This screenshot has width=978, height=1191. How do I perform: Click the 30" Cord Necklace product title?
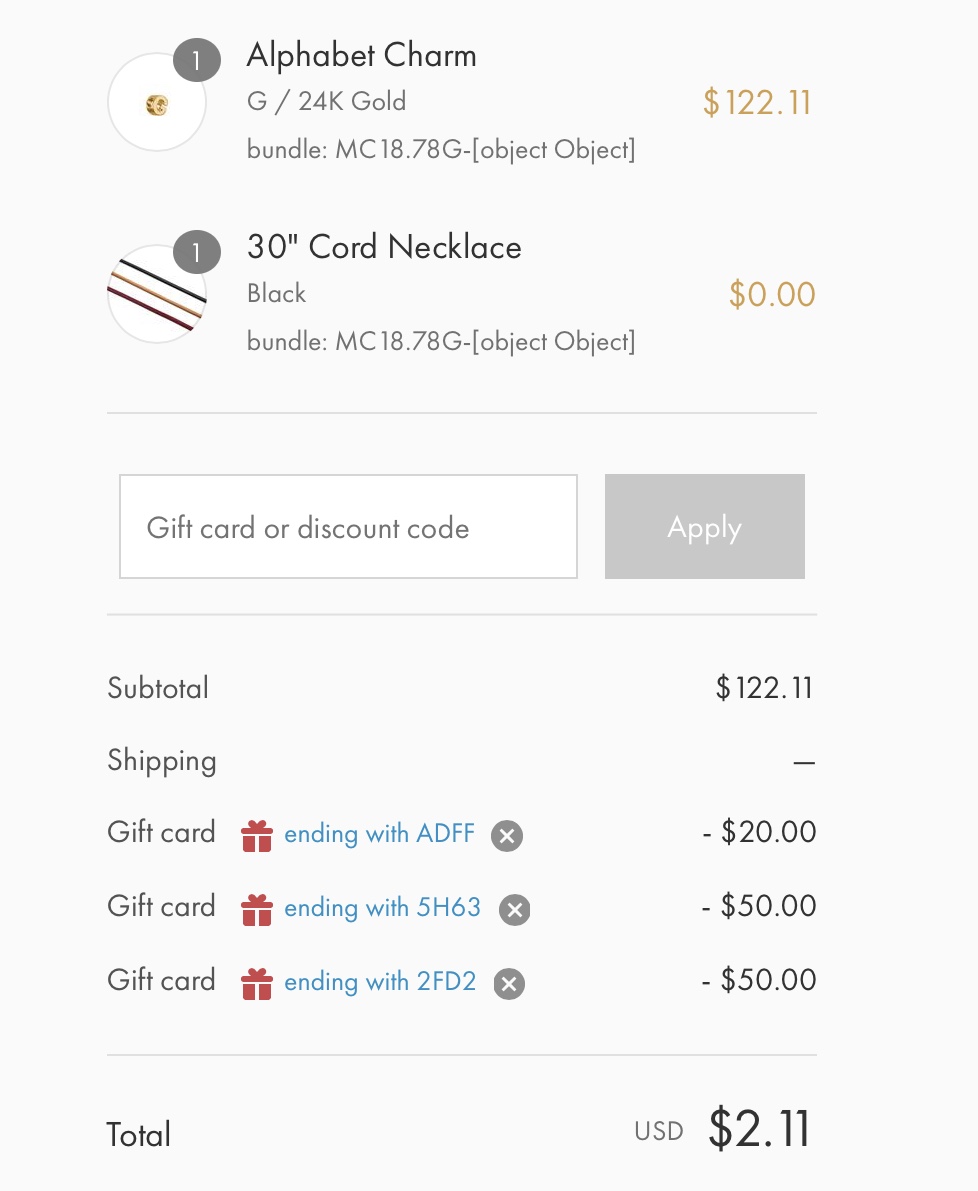click(384, 248)
